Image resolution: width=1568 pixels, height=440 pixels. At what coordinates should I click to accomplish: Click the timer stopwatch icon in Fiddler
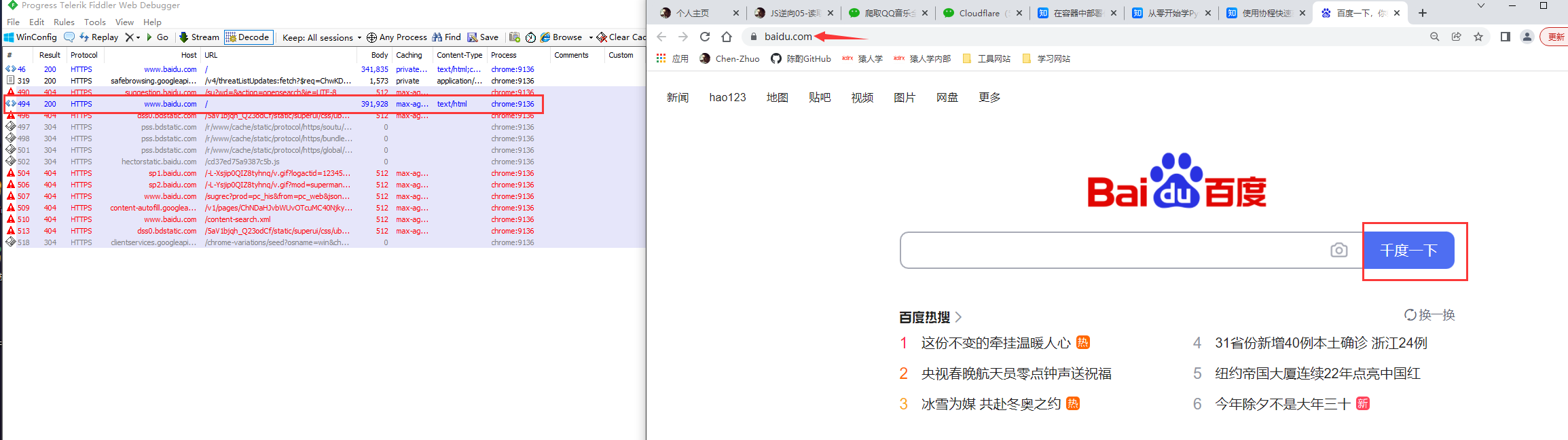pos(530,37)
